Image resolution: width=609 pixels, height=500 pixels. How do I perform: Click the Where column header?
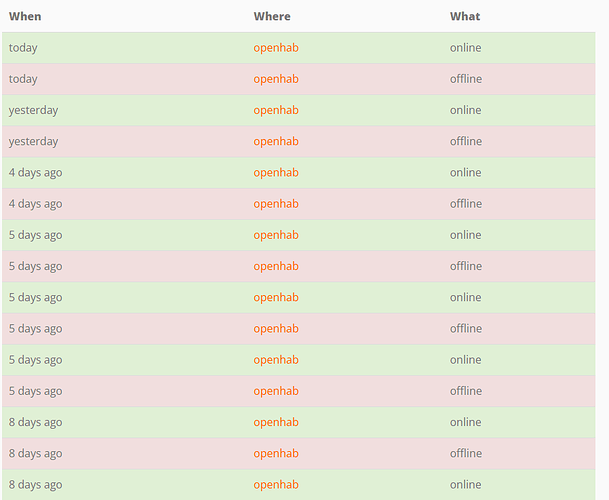click(272, 16)
